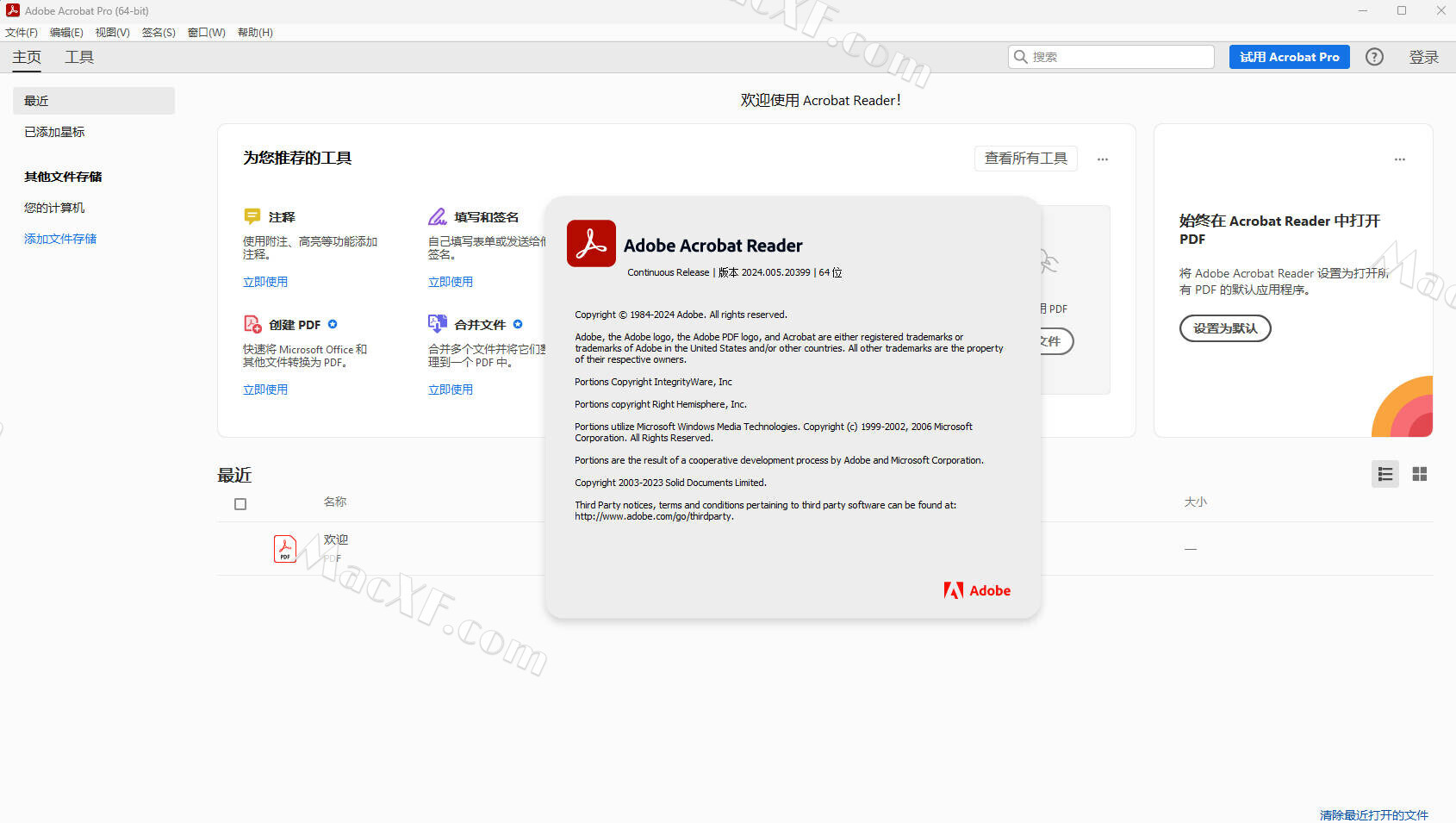Click the 试用 Acrobat Pro button
This screenshot has width=1456, height=823.
pos(1289,57)
